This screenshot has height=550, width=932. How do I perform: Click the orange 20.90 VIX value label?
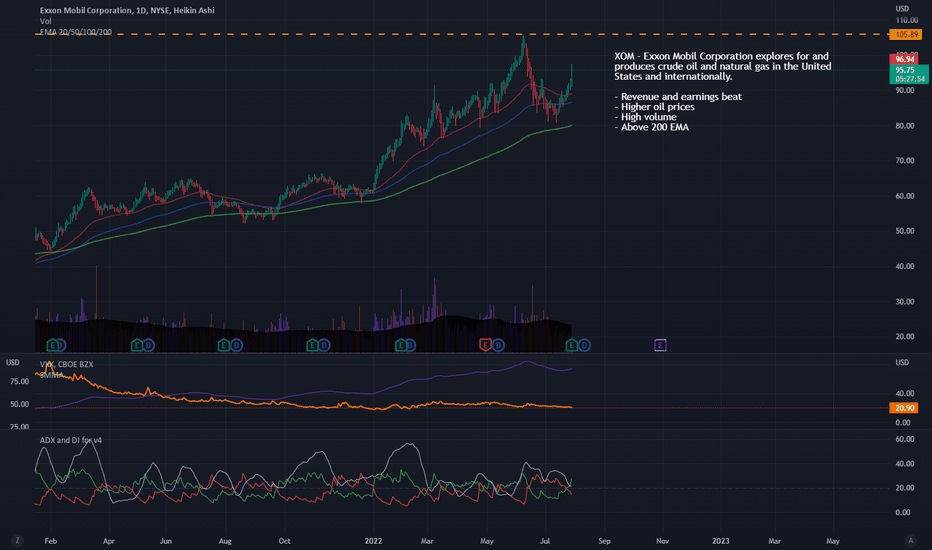coord(903,408)
